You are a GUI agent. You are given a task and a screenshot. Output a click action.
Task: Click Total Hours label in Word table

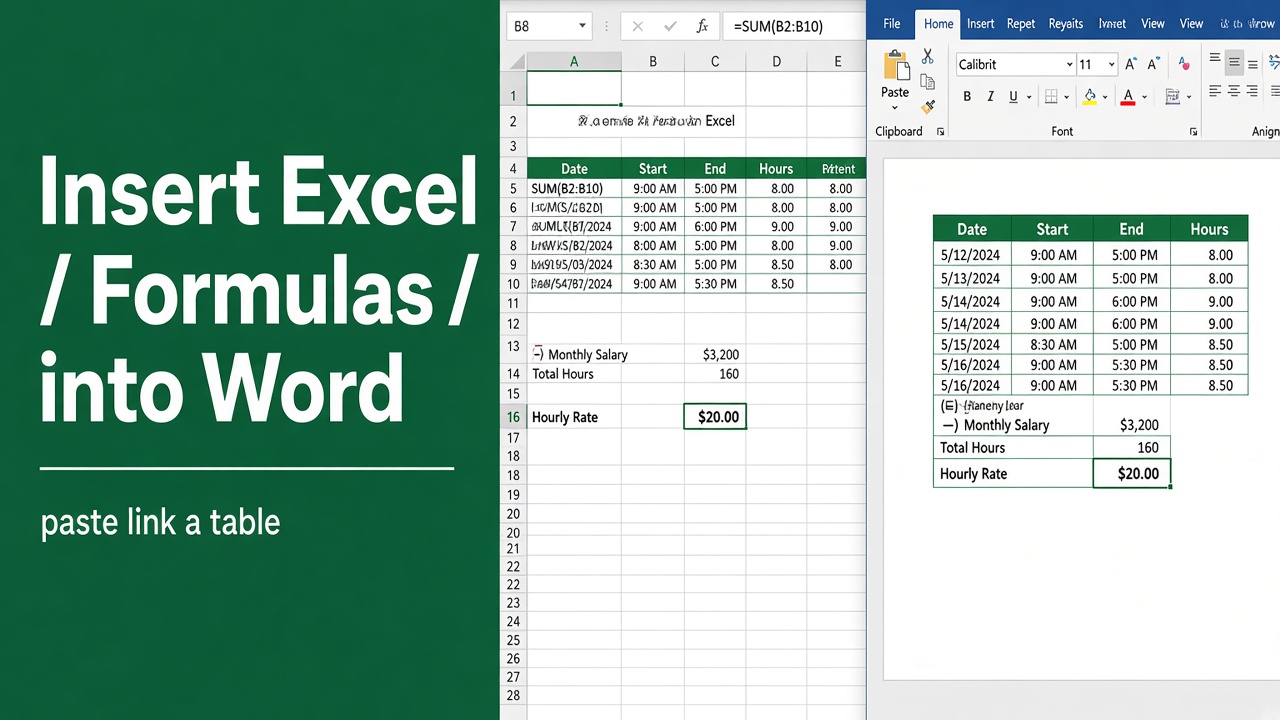(x=973, y=448)
